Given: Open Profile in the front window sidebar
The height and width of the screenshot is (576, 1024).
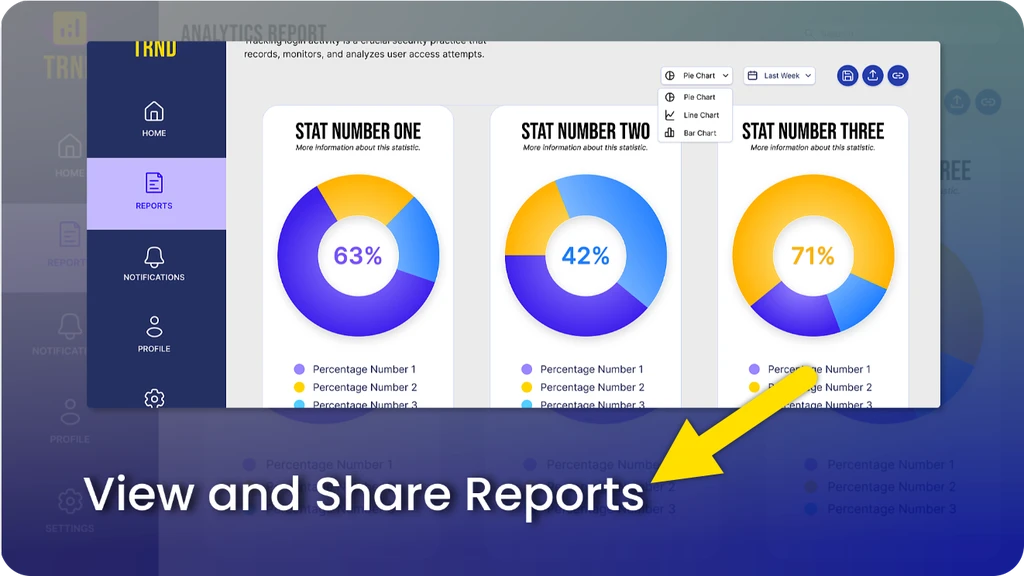Looking at the screenshot, I should (x=154, y=334).
